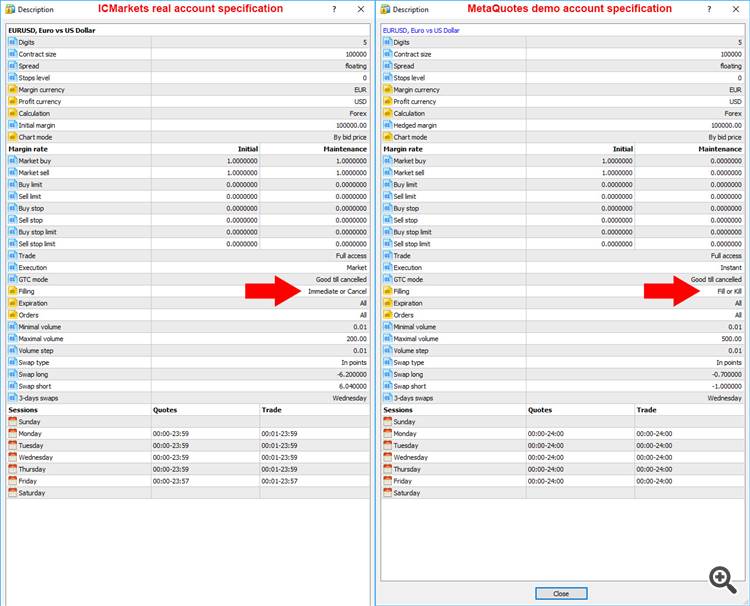Click Friday calendar icon in MetaQuotes window

pos(387,481)
